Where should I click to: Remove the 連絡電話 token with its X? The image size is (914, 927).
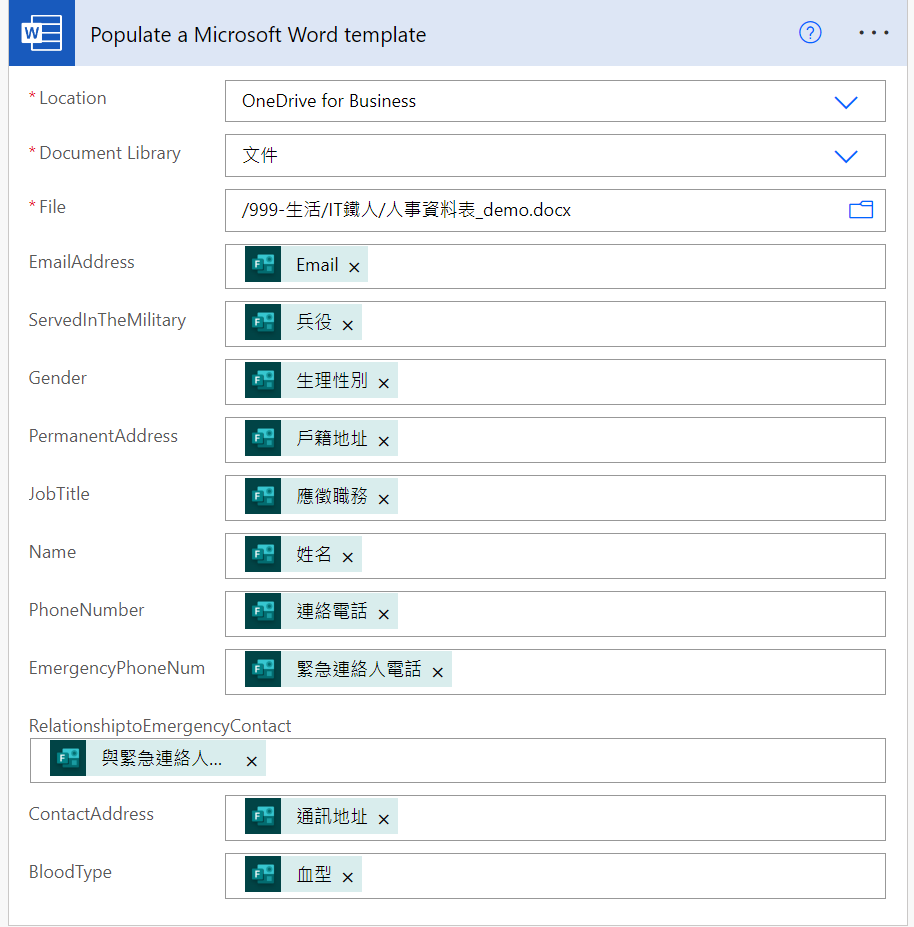click(x=384, y=615)
